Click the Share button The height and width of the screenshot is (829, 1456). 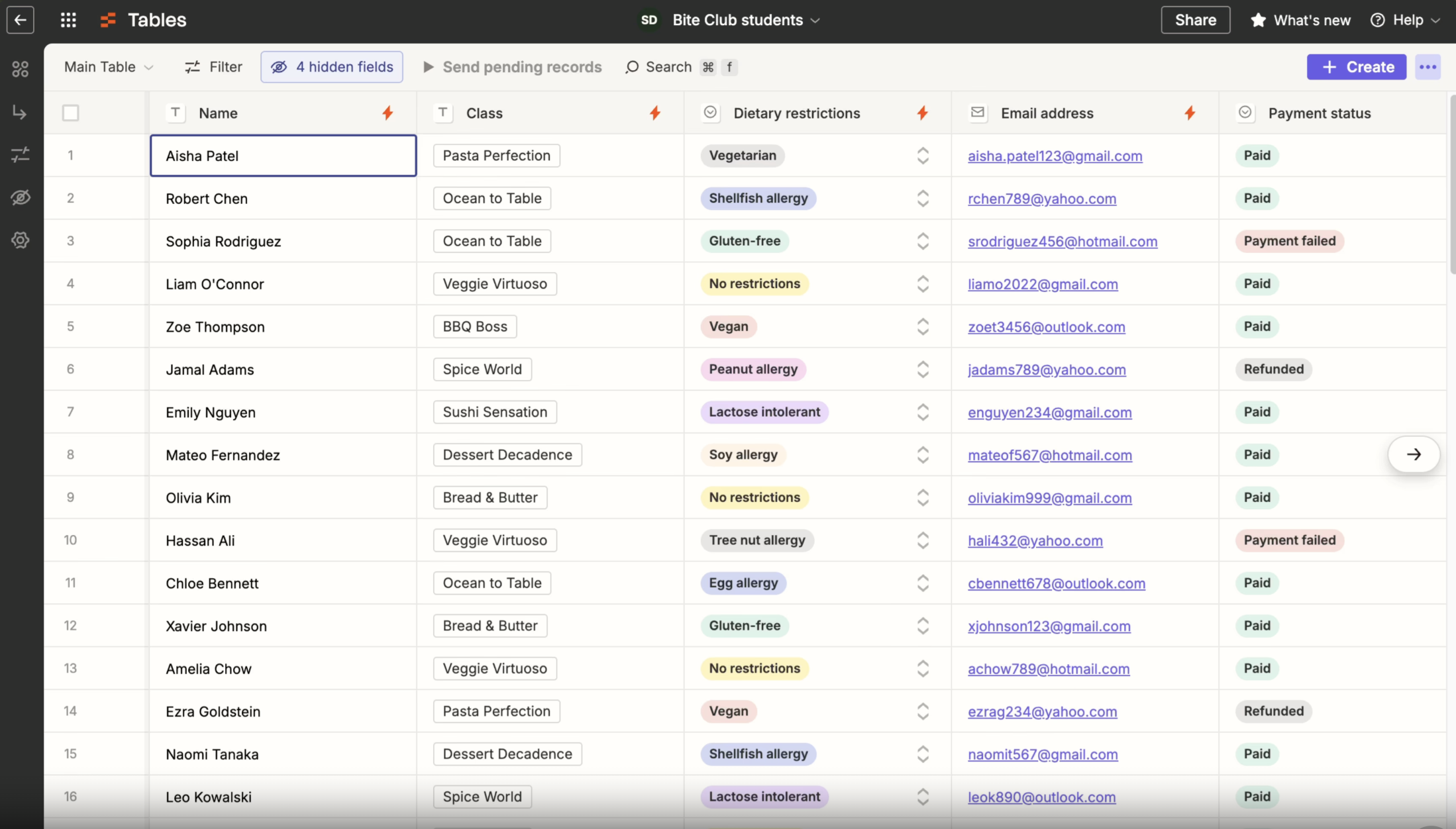pos(1195,20)
